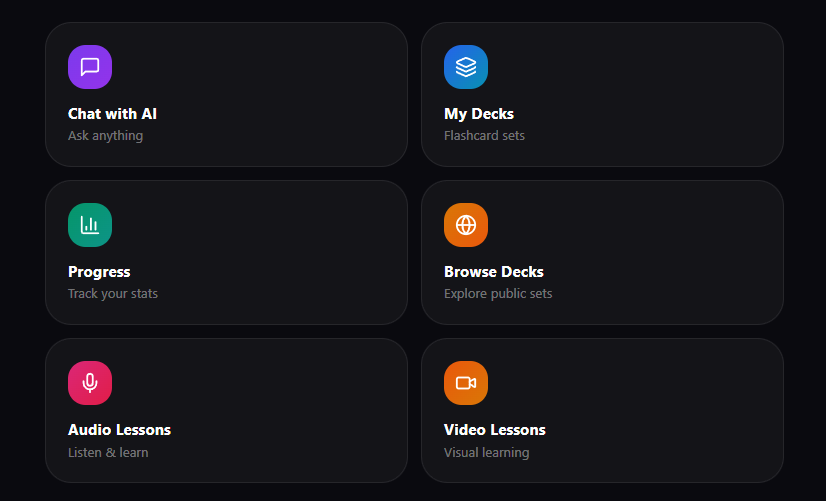Click the orange globe icon
The image size is (826, 501).
point(466,225)
